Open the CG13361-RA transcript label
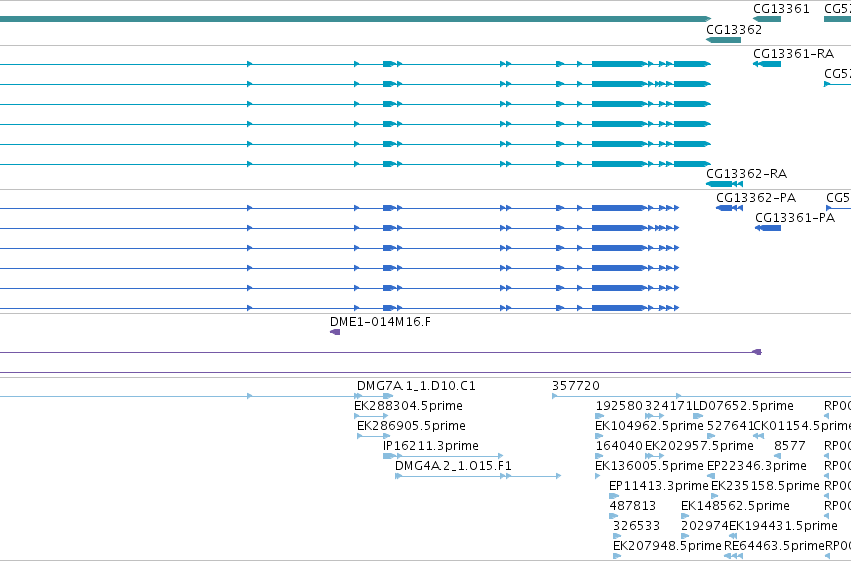The height and width of the screenshot is (561, 851). (793, 54)
